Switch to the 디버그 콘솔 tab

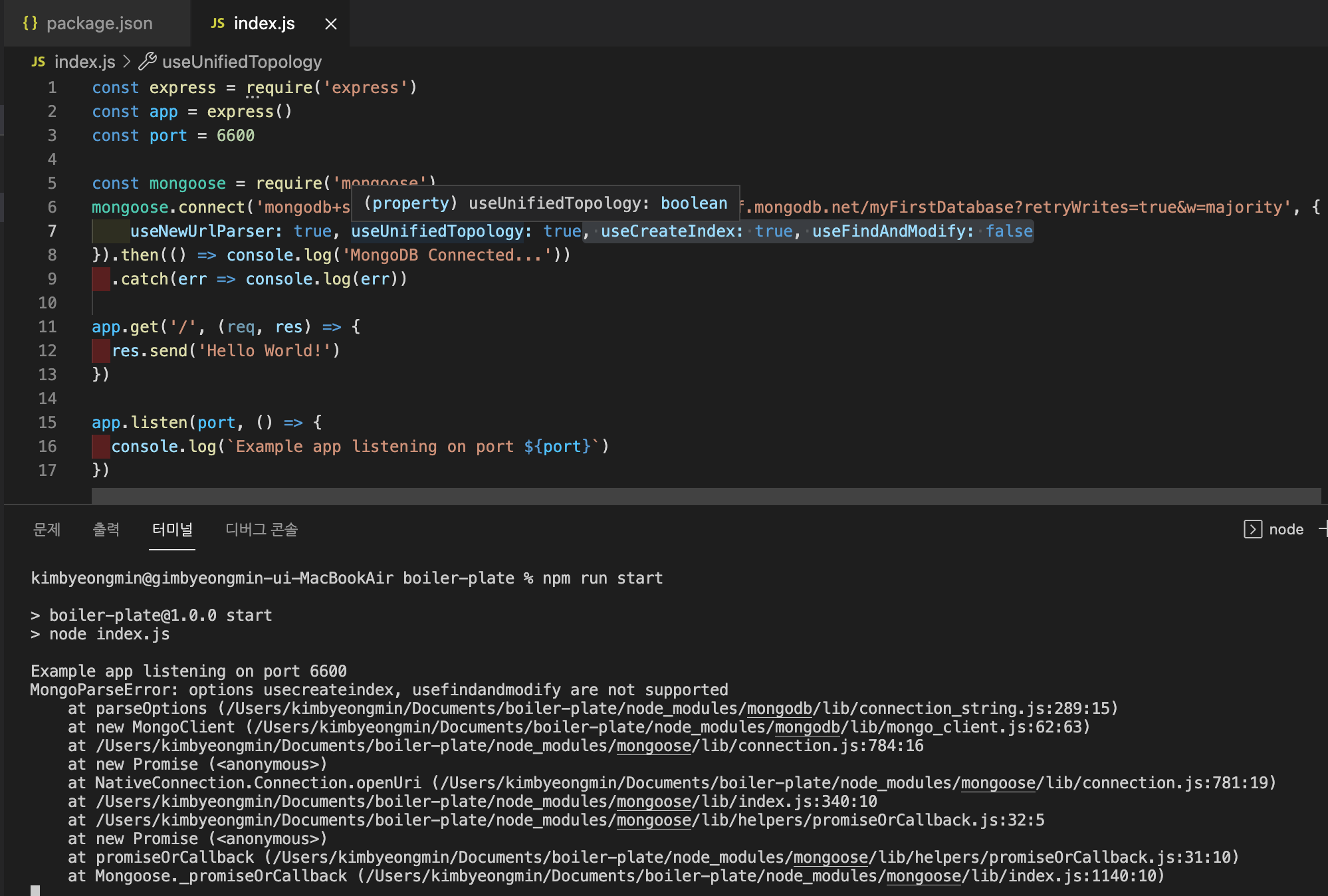[261, 530]
